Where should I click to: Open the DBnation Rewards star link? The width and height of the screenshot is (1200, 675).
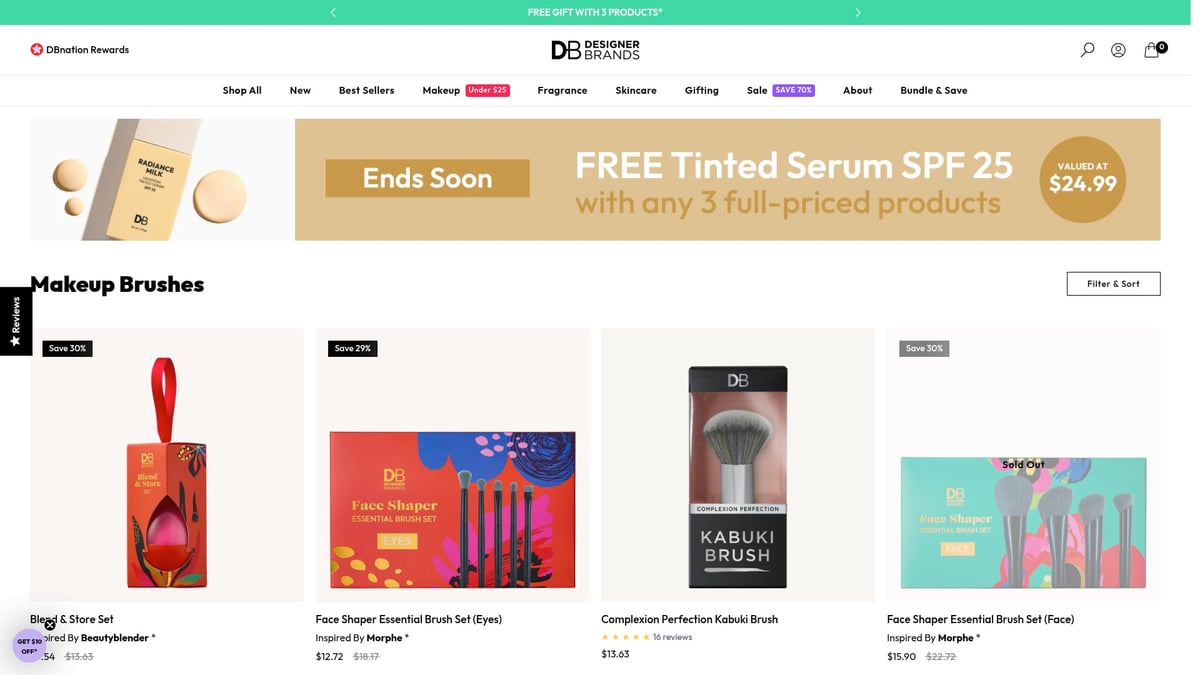[80, 49]
